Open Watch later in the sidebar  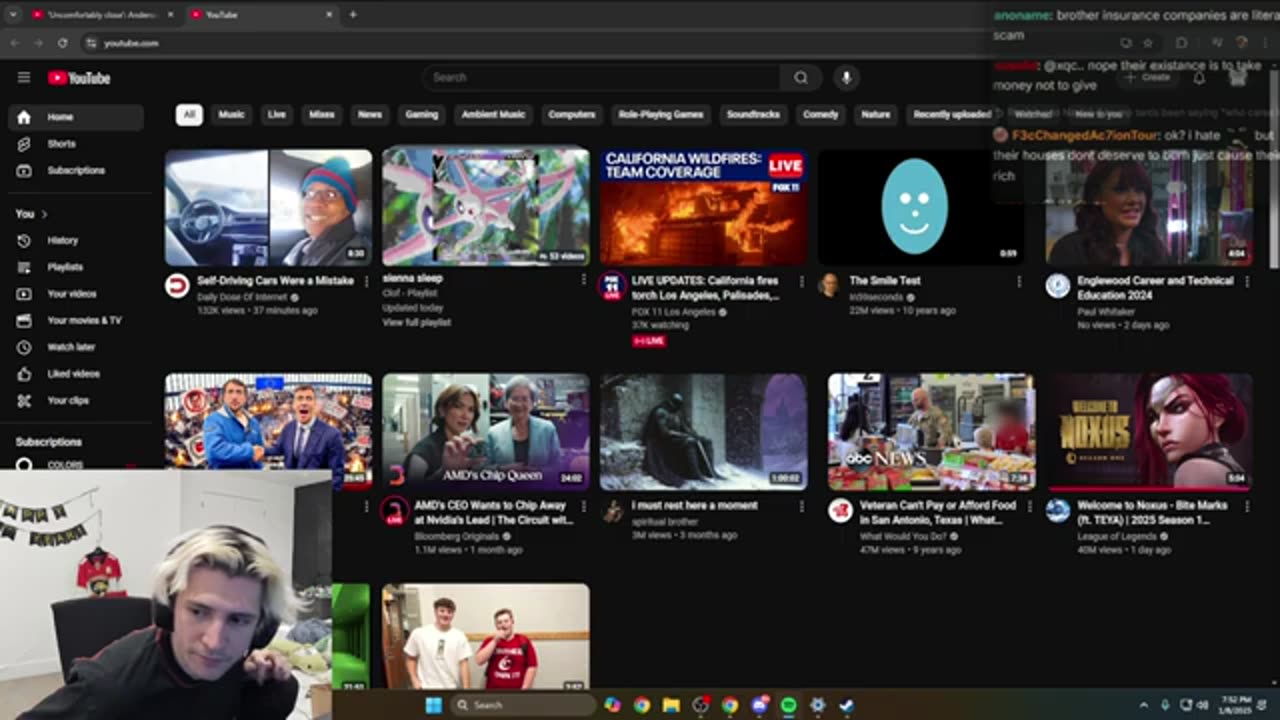[x=76, y=347]
